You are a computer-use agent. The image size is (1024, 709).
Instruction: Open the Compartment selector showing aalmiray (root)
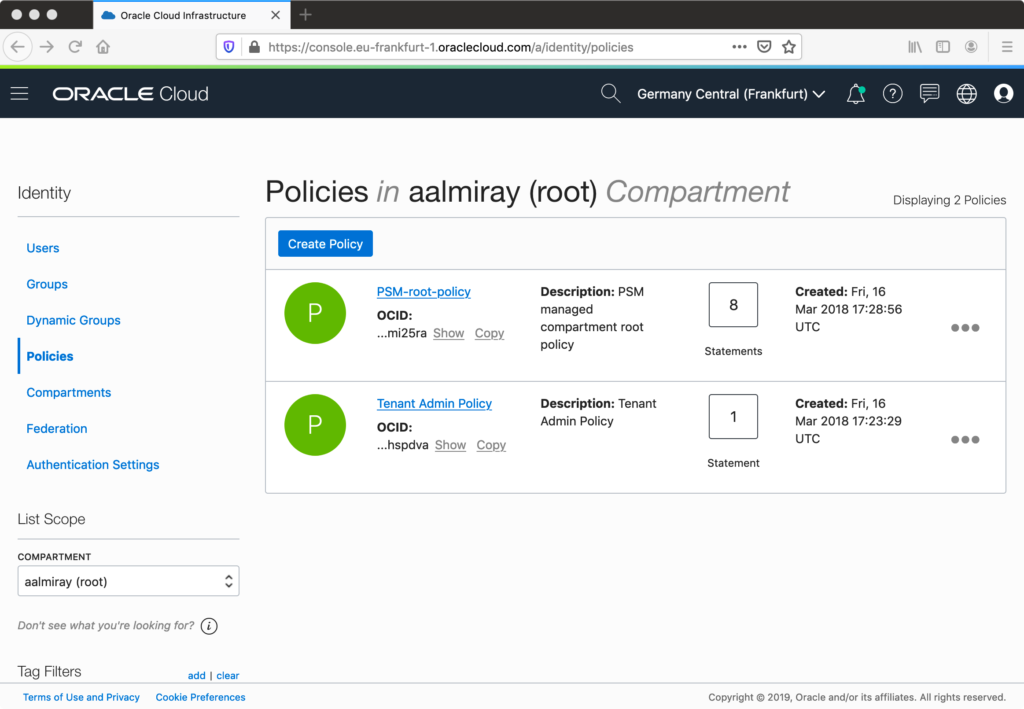click(x=128, y=580)
